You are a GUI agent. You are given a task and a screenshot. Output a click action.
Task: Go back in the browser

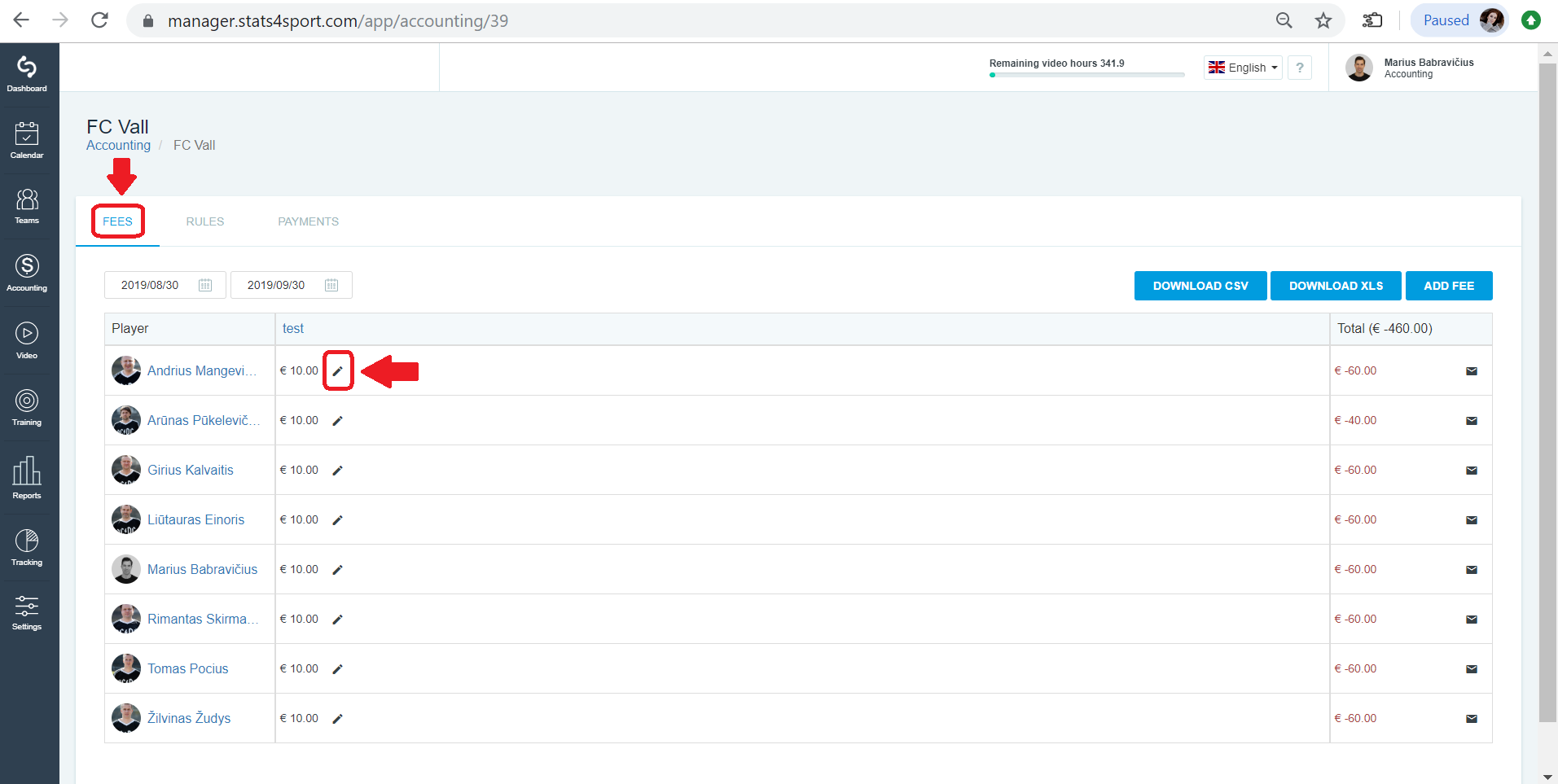point(21,20)
